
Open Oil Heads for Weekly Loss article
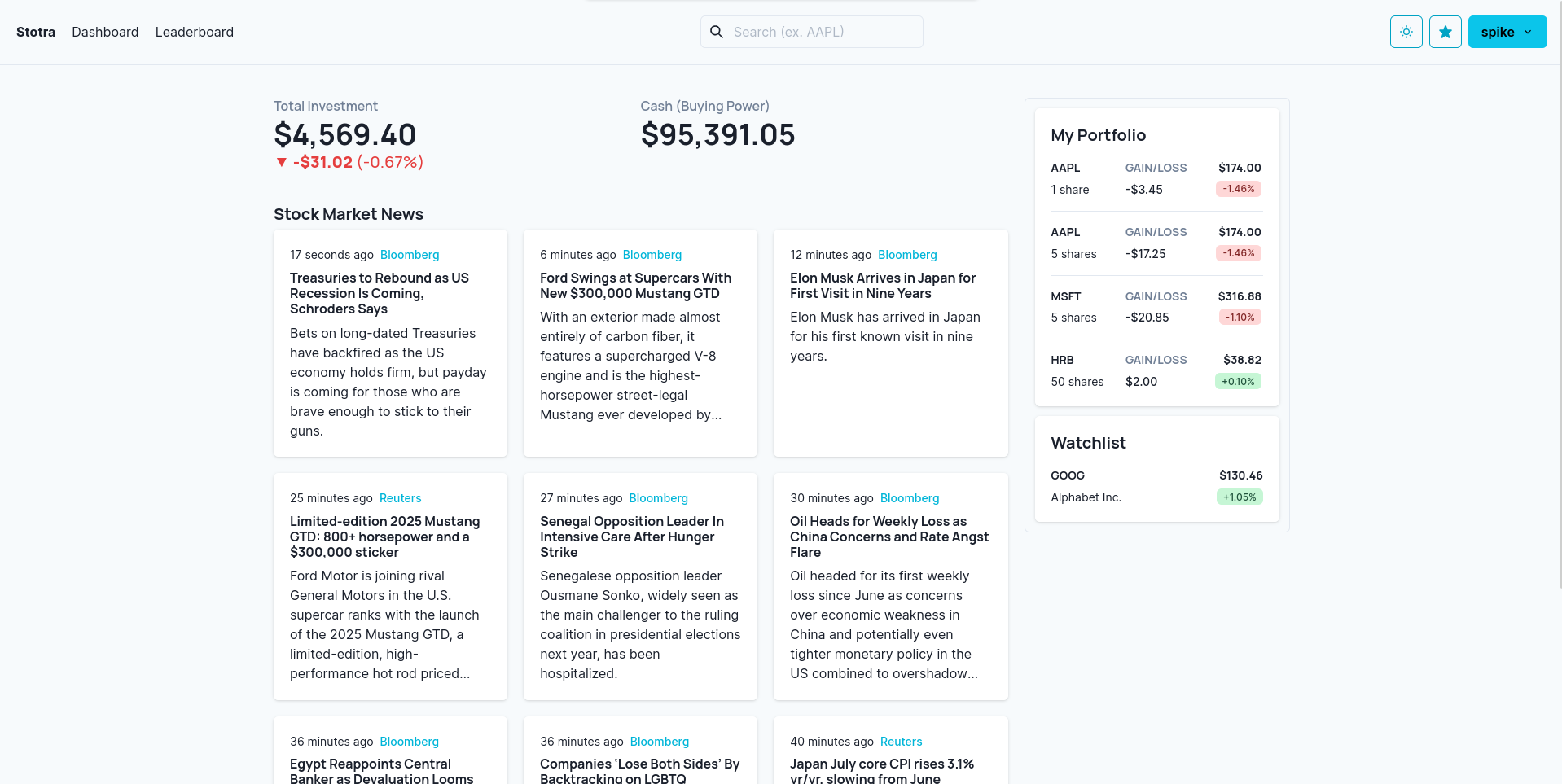point(890,586)
